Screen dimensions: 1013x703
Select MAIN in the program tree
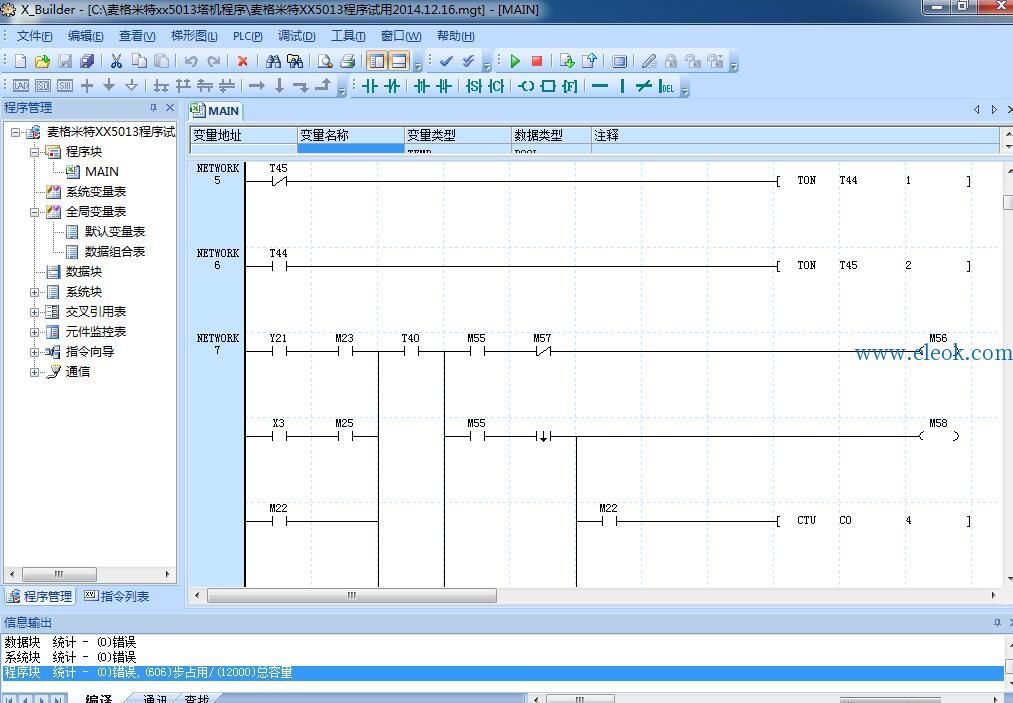click(101, 172)
